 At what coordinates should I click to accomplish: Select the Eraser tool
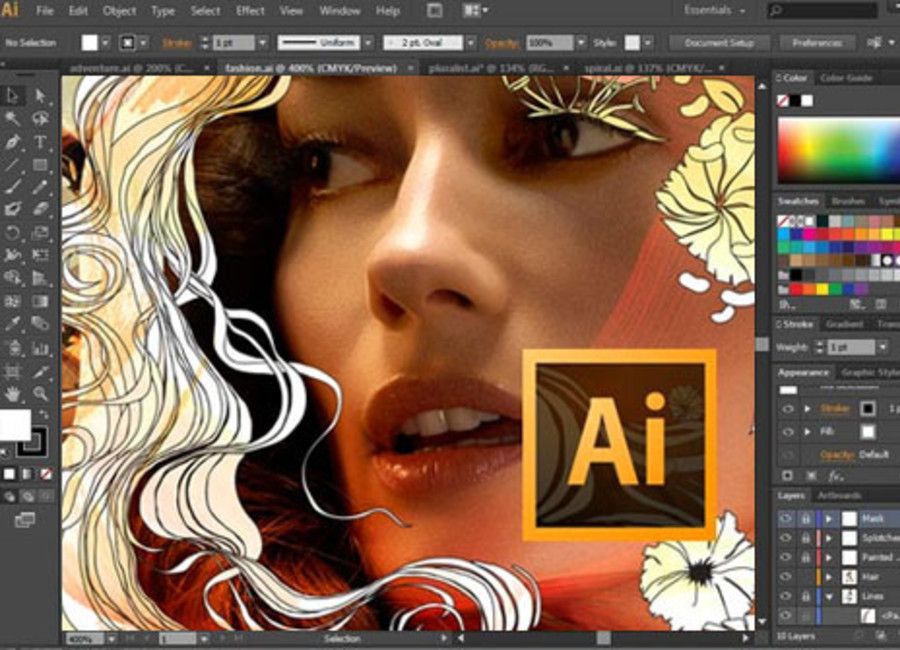point(40,209)
